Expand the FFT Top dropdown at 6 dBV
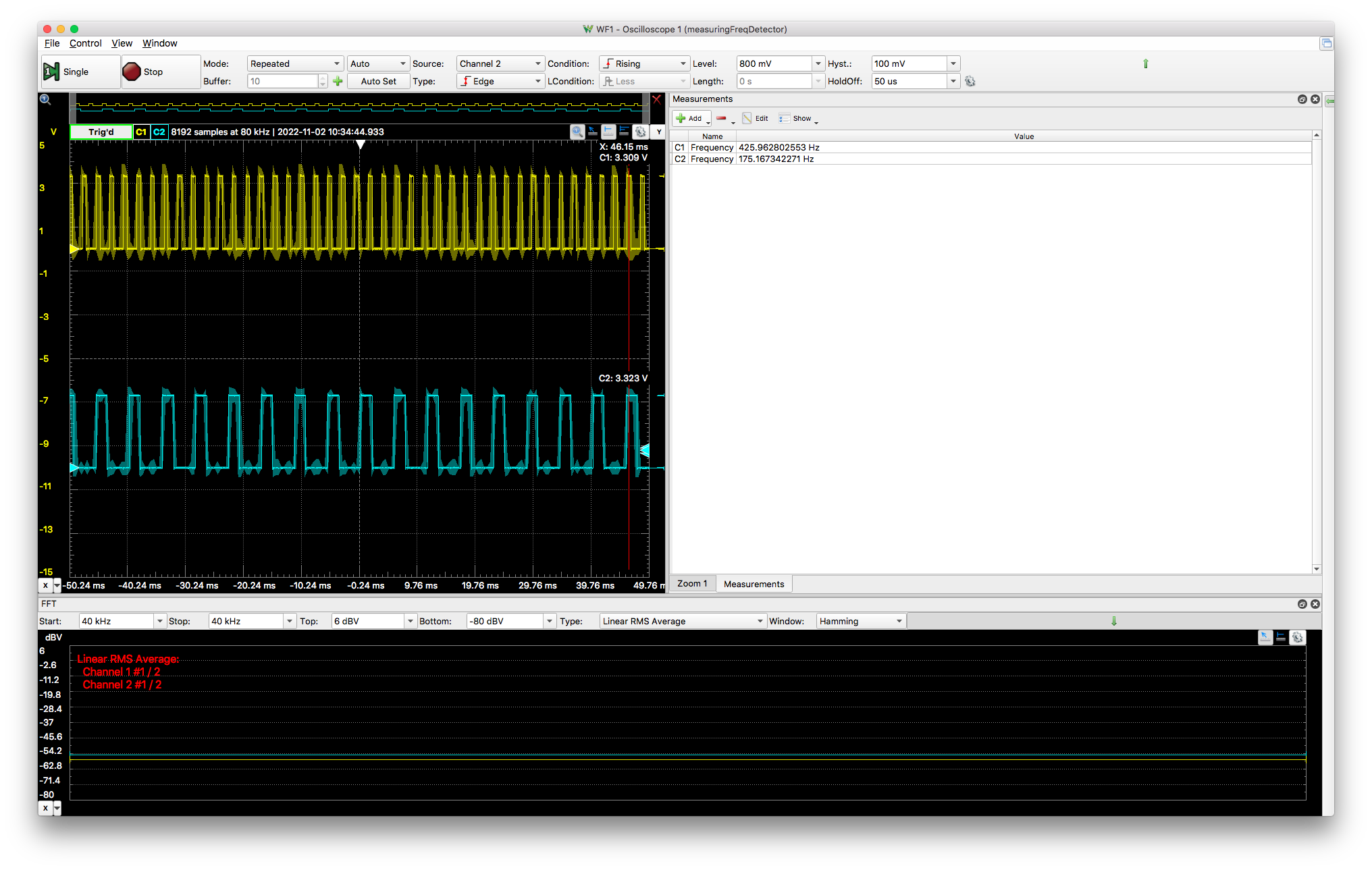 pyautogui.click(x=411, y=621)
